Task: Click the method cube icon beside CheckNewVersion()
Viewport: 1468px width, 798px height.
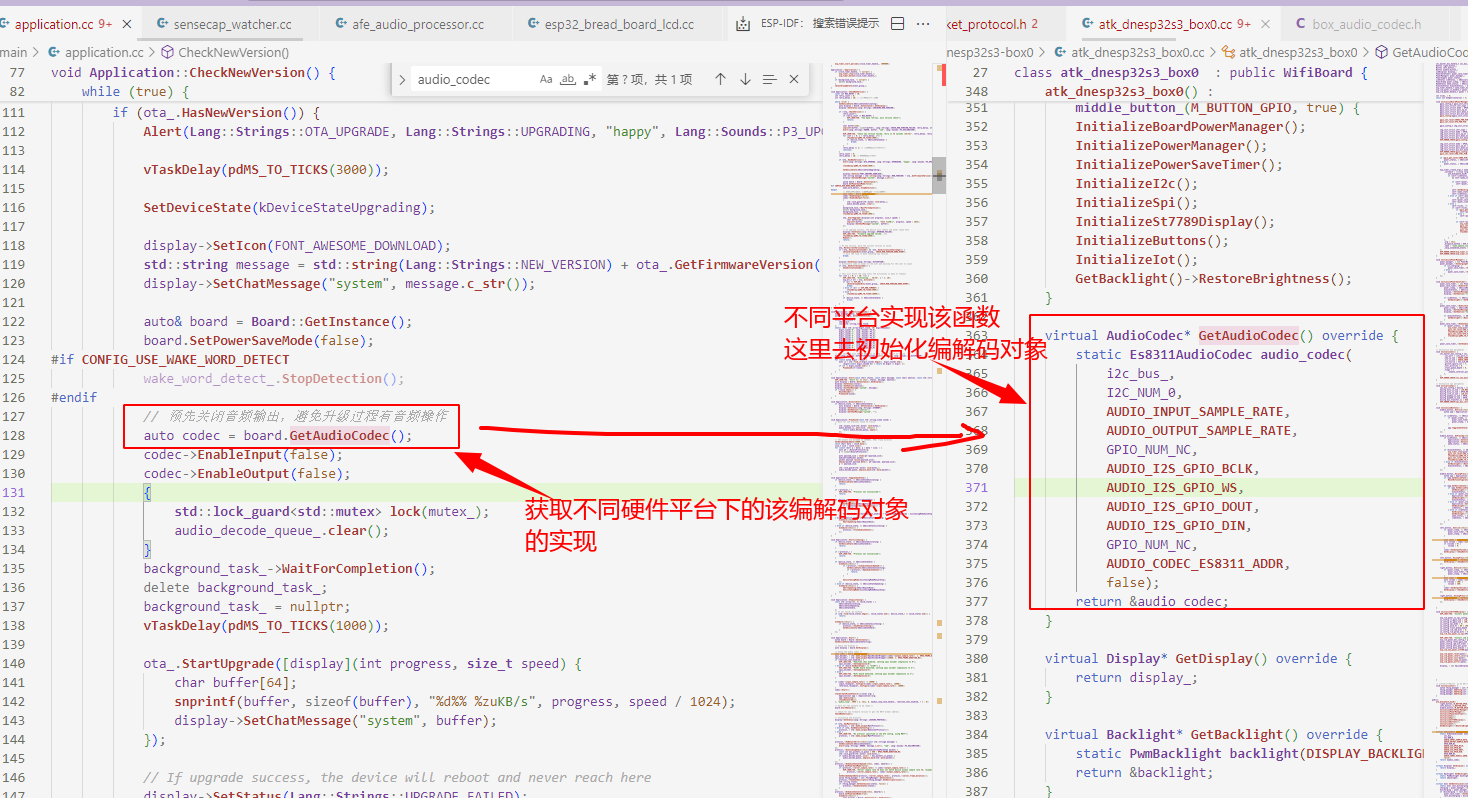Action: [x=167, y=52]
